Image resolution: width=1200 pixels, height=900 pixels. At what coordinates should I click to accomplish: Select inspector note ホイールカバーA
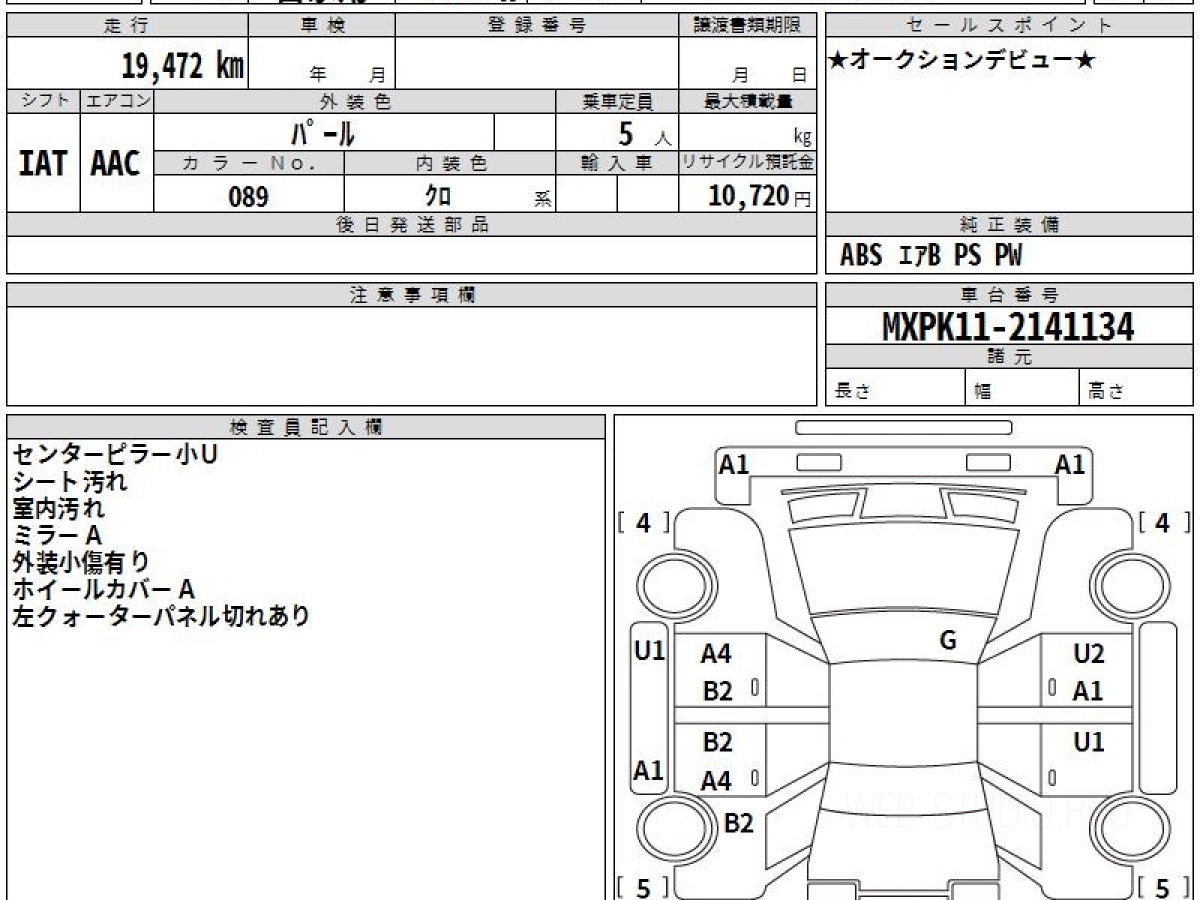click(x=103, y=589)
